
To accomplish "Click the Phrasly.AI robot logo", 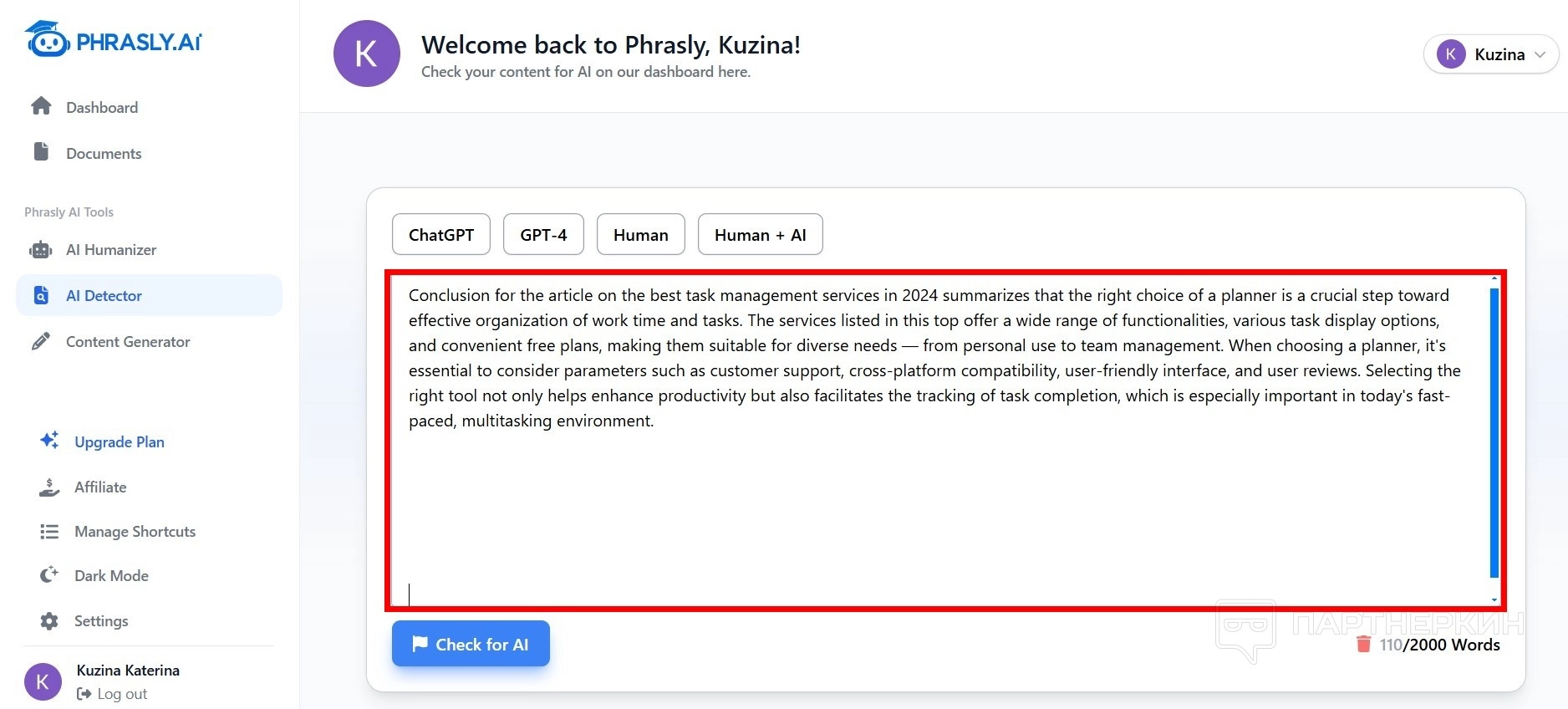I will (x=47, y=39).
